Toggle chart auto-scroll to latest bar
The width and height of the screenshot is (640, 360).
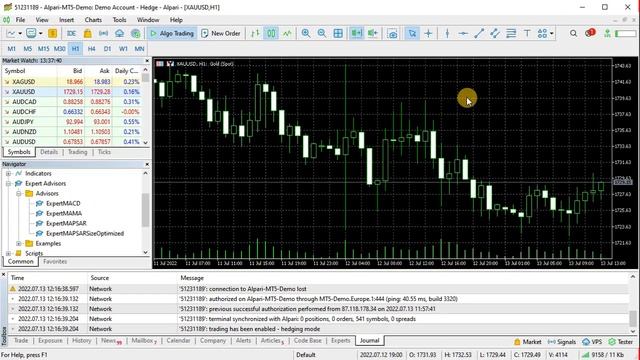coord(356,33)
